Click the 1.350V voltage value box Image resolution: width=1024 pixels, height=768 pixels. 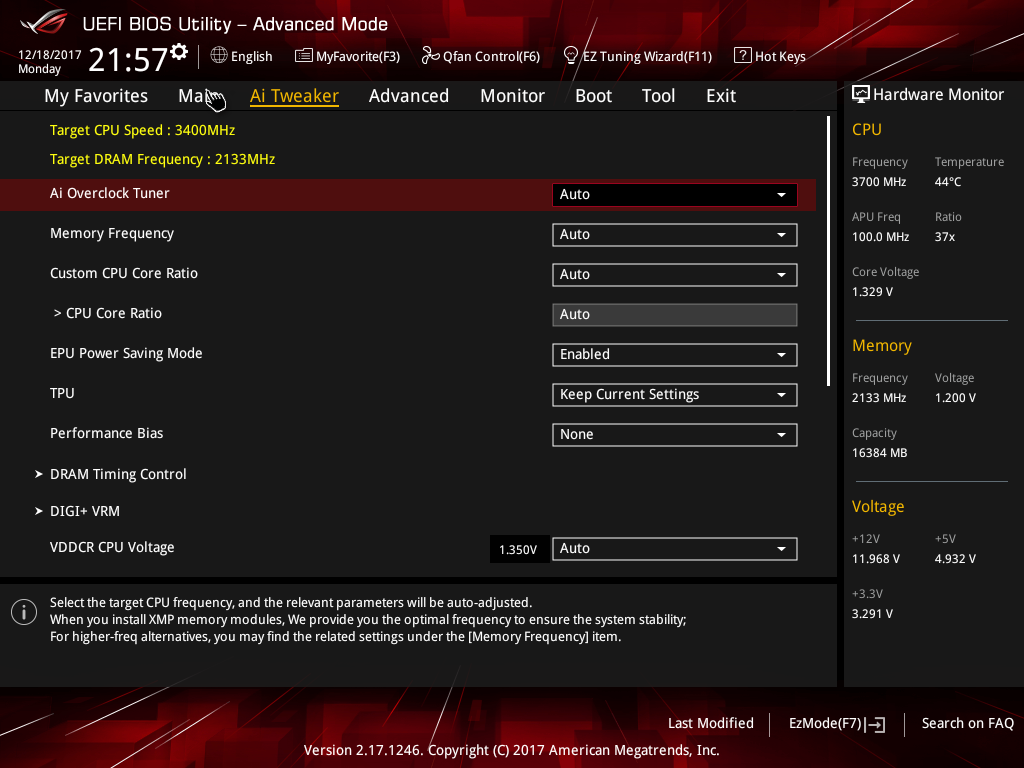(519, 549)
